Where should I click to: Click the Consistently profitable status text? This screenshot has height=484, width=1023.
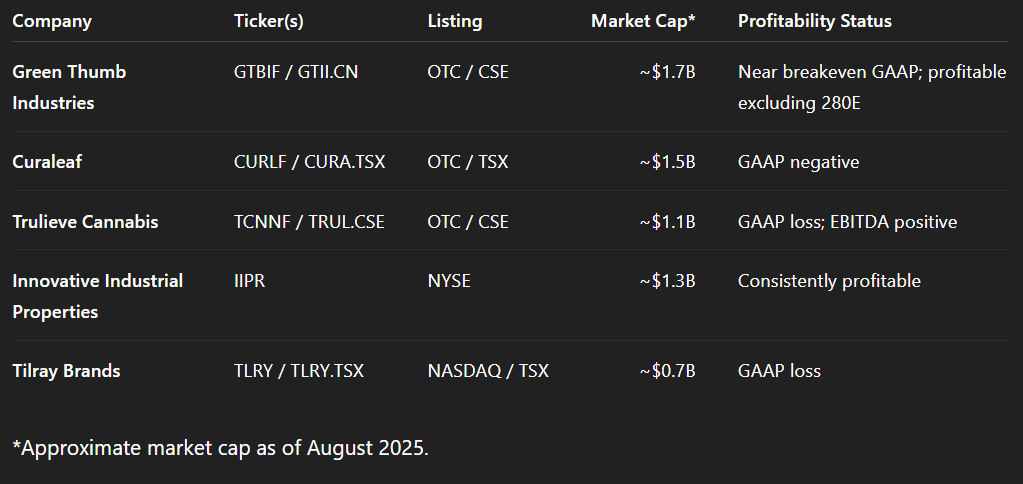click(829, 281)
